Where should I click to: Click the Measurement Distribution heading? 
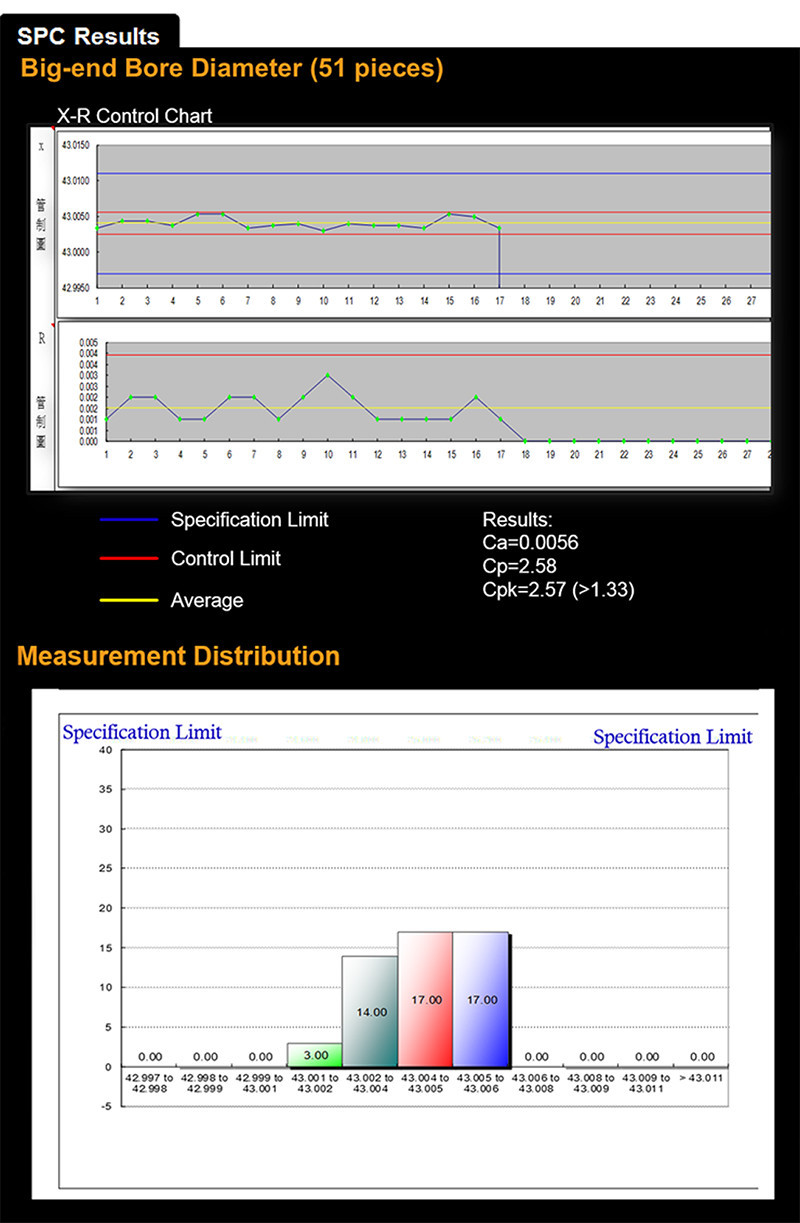click(178, 657)
